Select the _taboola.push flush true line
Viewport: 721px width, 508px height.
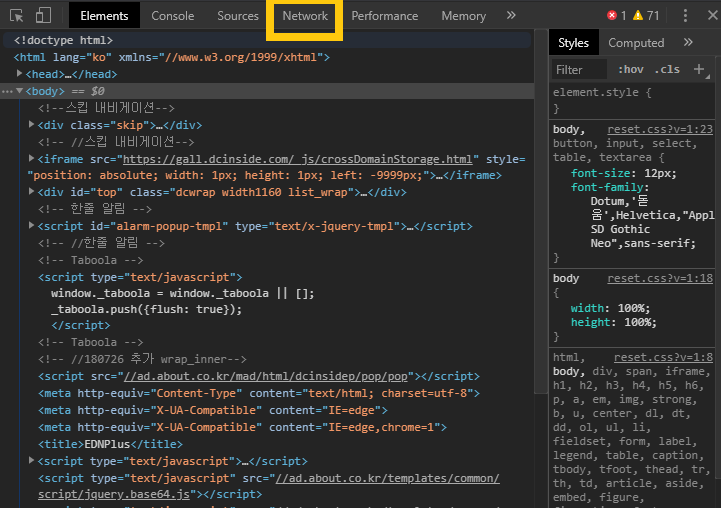(146, 309)
